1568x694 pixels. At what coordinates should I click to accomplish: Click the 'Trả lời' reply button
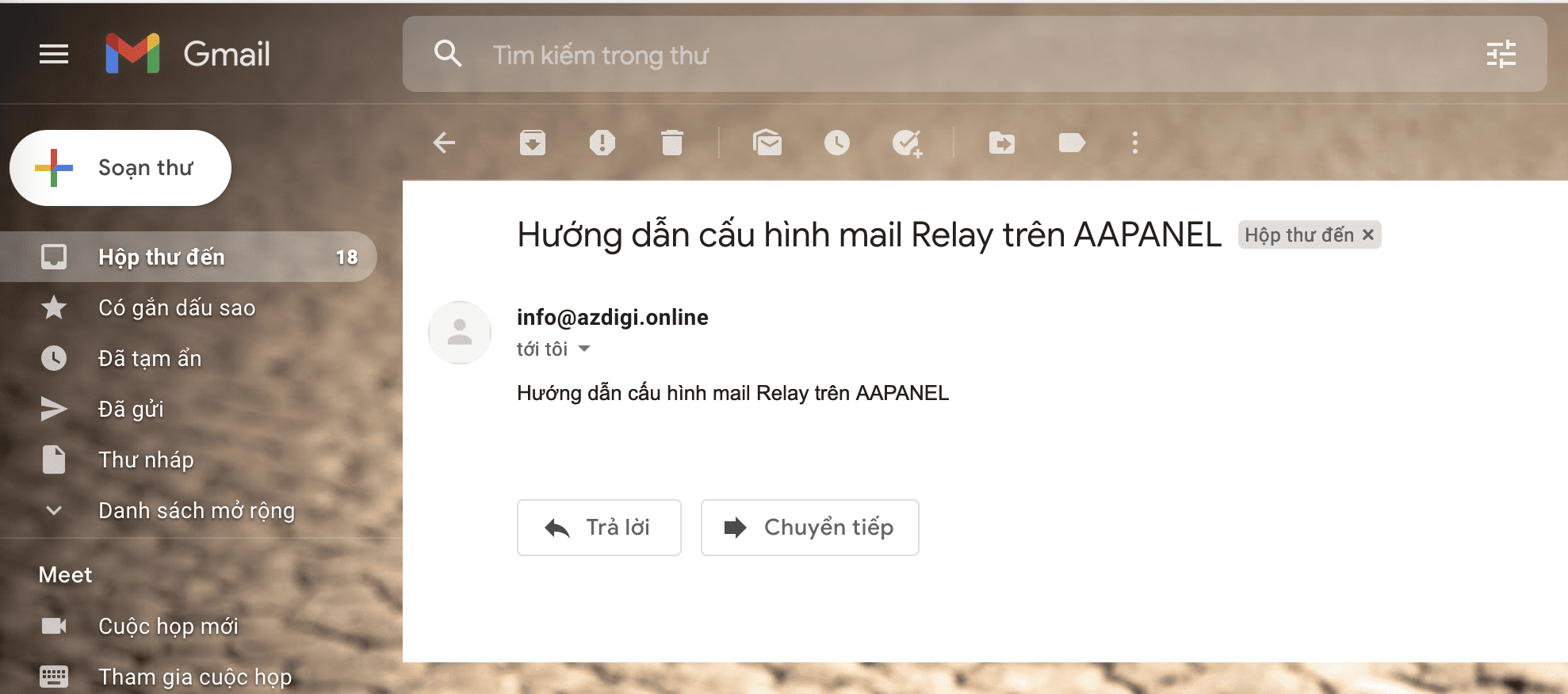599,527
